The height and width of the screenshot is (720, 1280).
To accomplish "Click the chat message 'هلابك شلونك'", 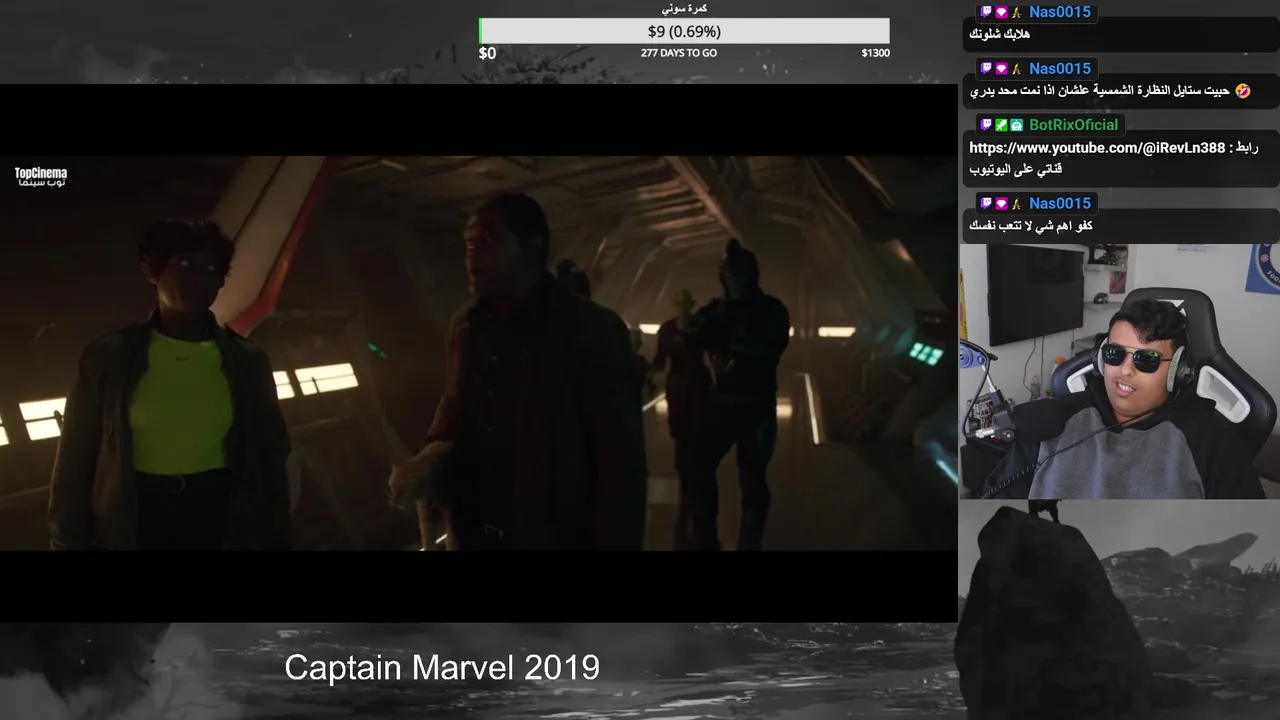I will pos(1000,34).
